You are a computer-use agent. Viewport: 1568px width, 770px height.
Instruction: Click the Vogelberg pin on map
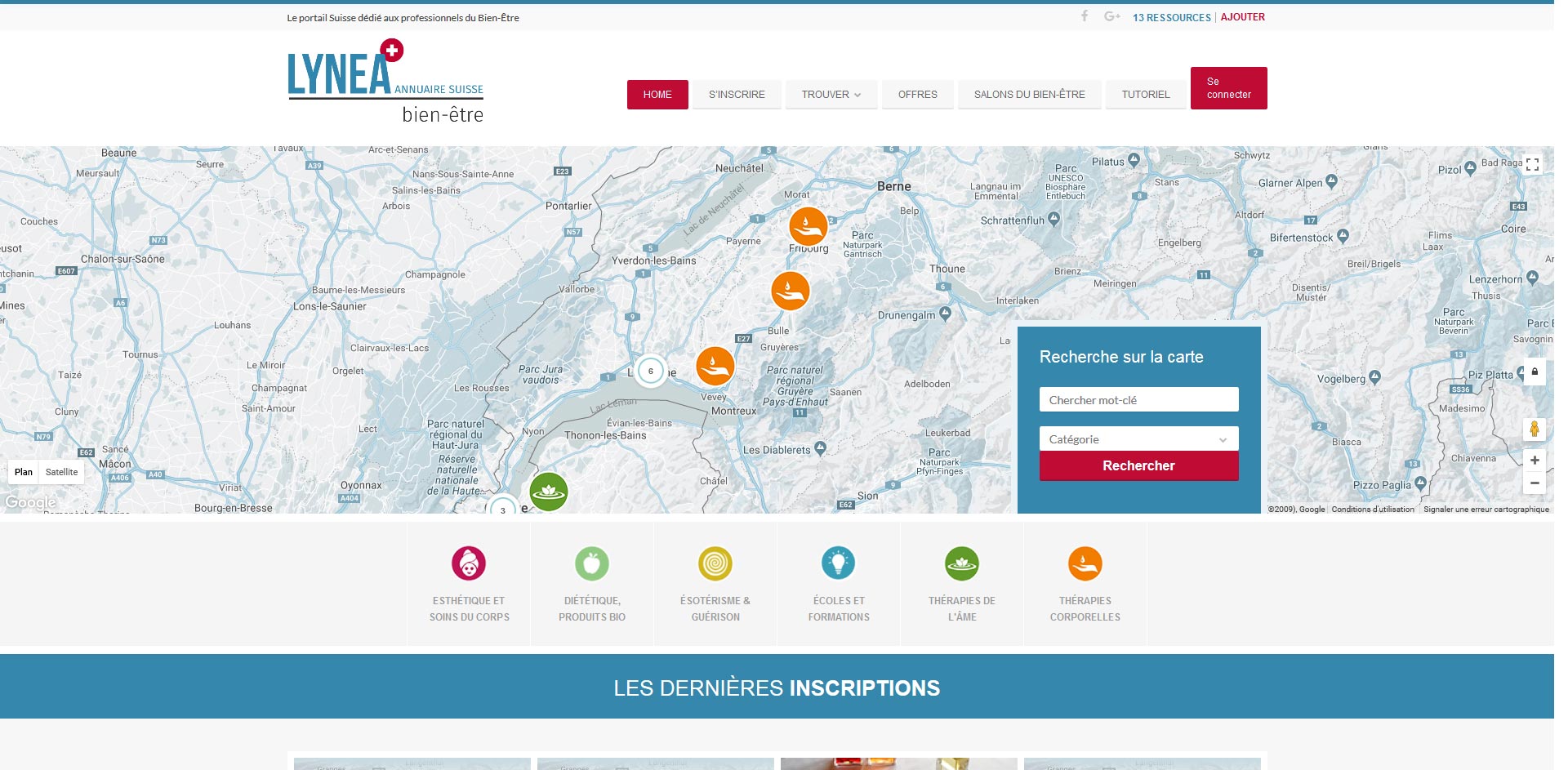click(1374, 377)
